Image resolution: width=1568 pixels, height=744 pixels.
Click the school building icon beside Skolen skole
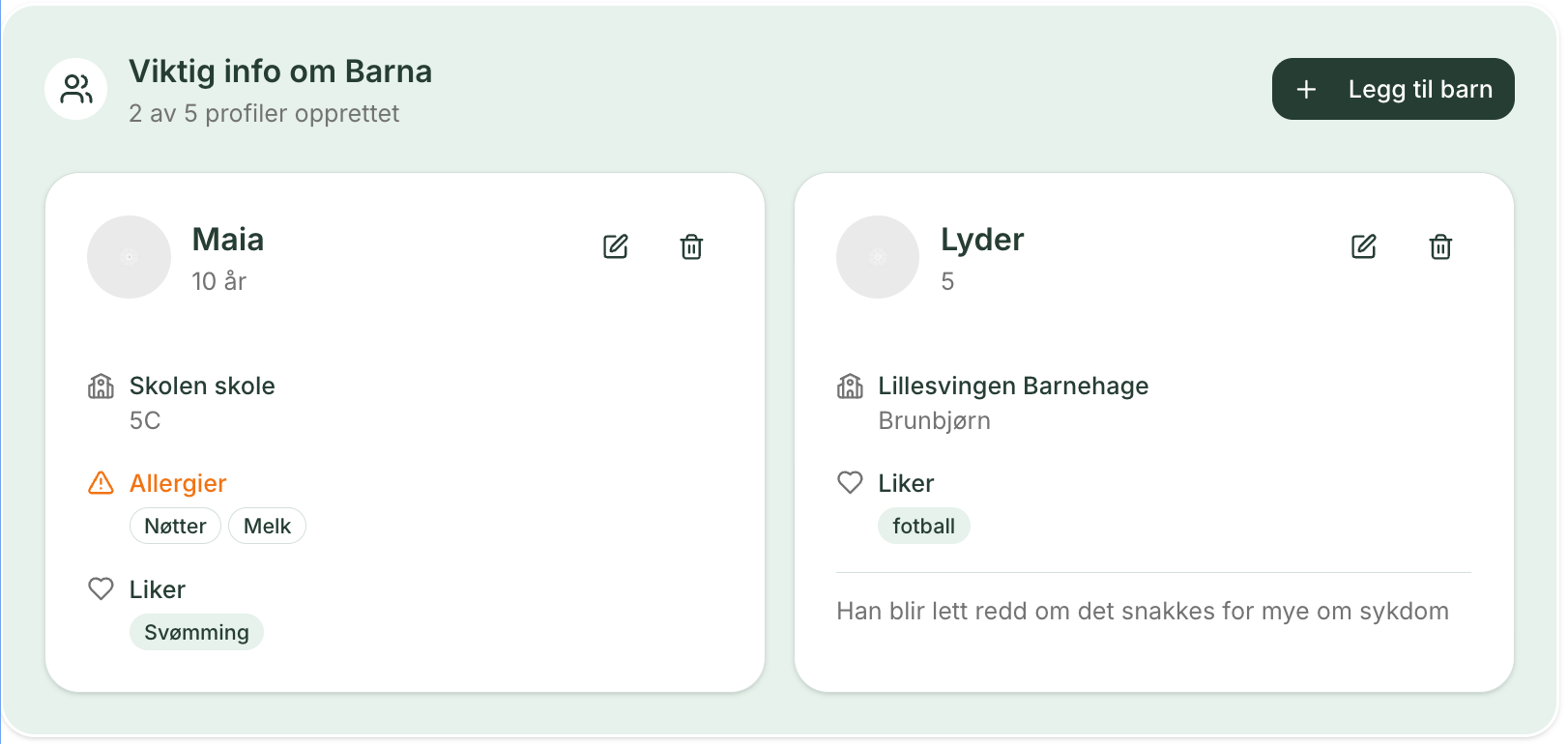coord(101,386)
